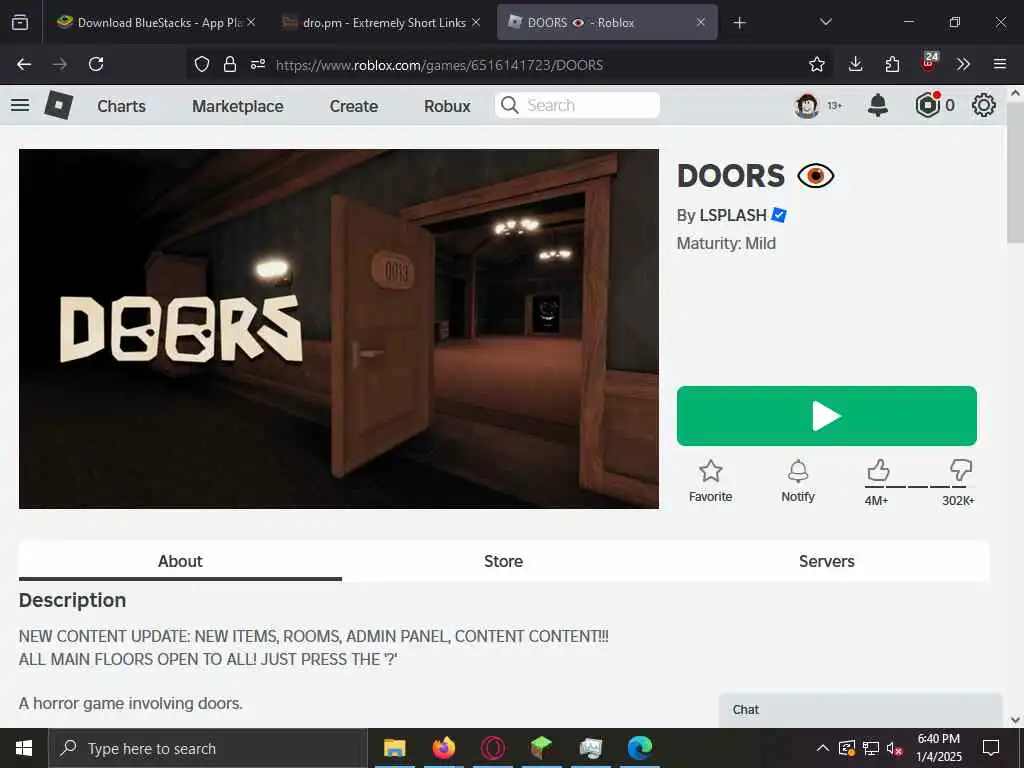
Task: Select the About tab
Action: point(180,561)
